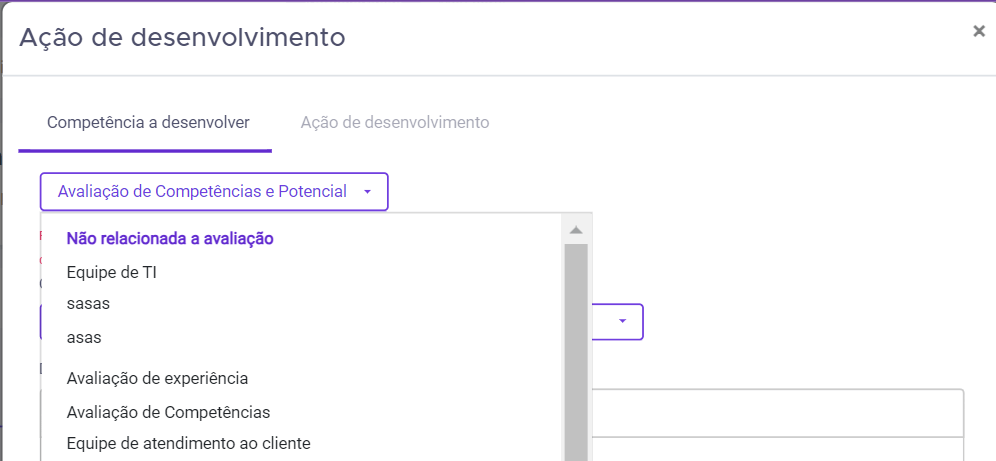
Task: Expand the second dropdown via its caret
Action: coord(622,322)
